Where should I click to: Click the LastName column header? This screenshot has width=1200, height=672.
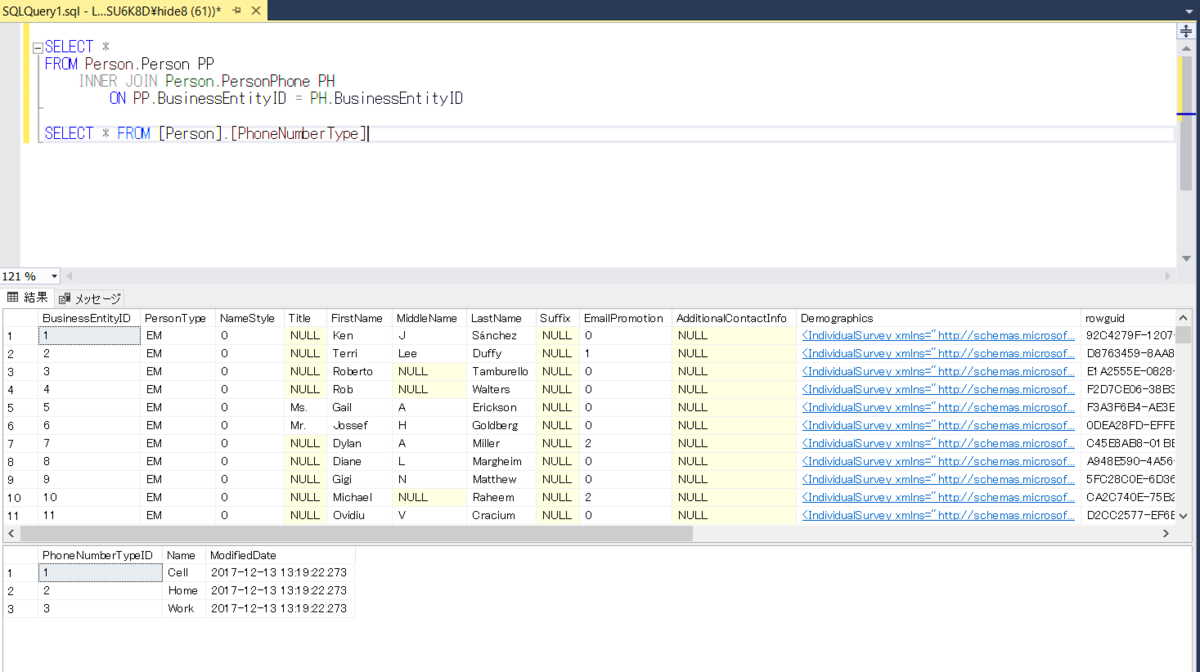tap(501, 318)
